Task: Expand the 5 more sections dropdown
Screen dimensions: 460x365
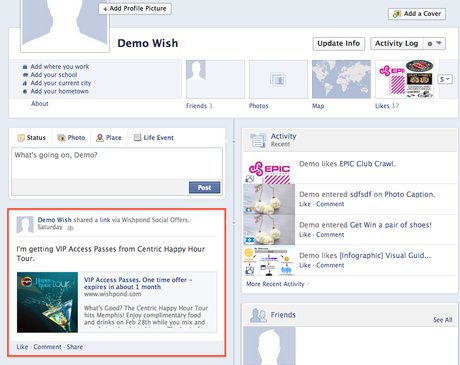Action: tap(445, 79)
